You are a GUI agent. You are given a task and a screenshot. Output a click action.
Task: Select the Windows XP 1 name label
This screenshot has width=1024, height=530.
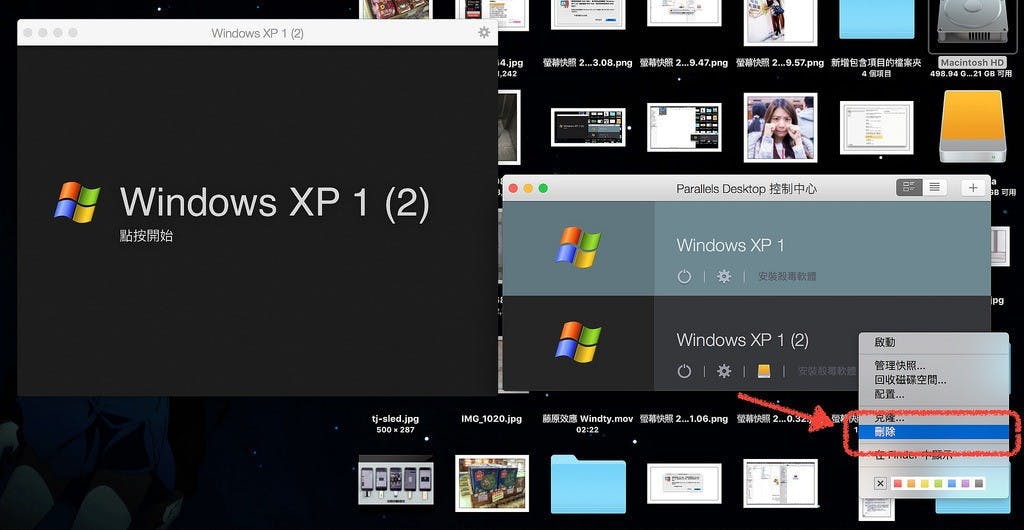pos(730,245)
